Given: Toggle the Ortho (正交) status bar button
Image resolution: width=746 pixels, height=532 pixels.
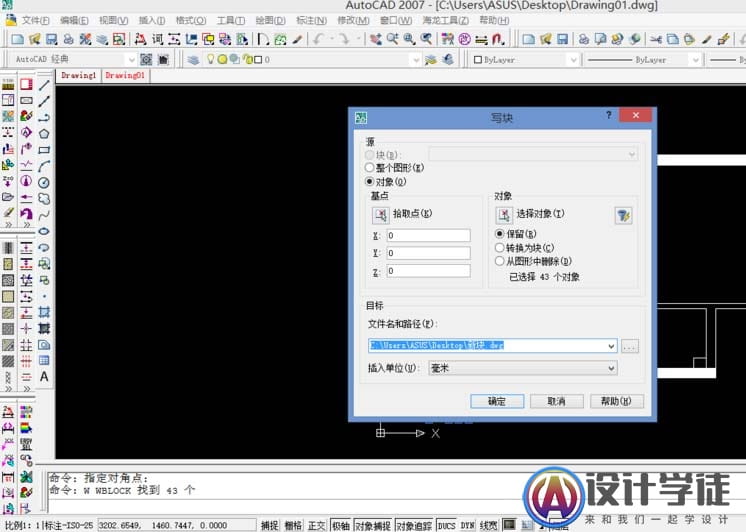Looking at the screenshot, I should 316,525.
